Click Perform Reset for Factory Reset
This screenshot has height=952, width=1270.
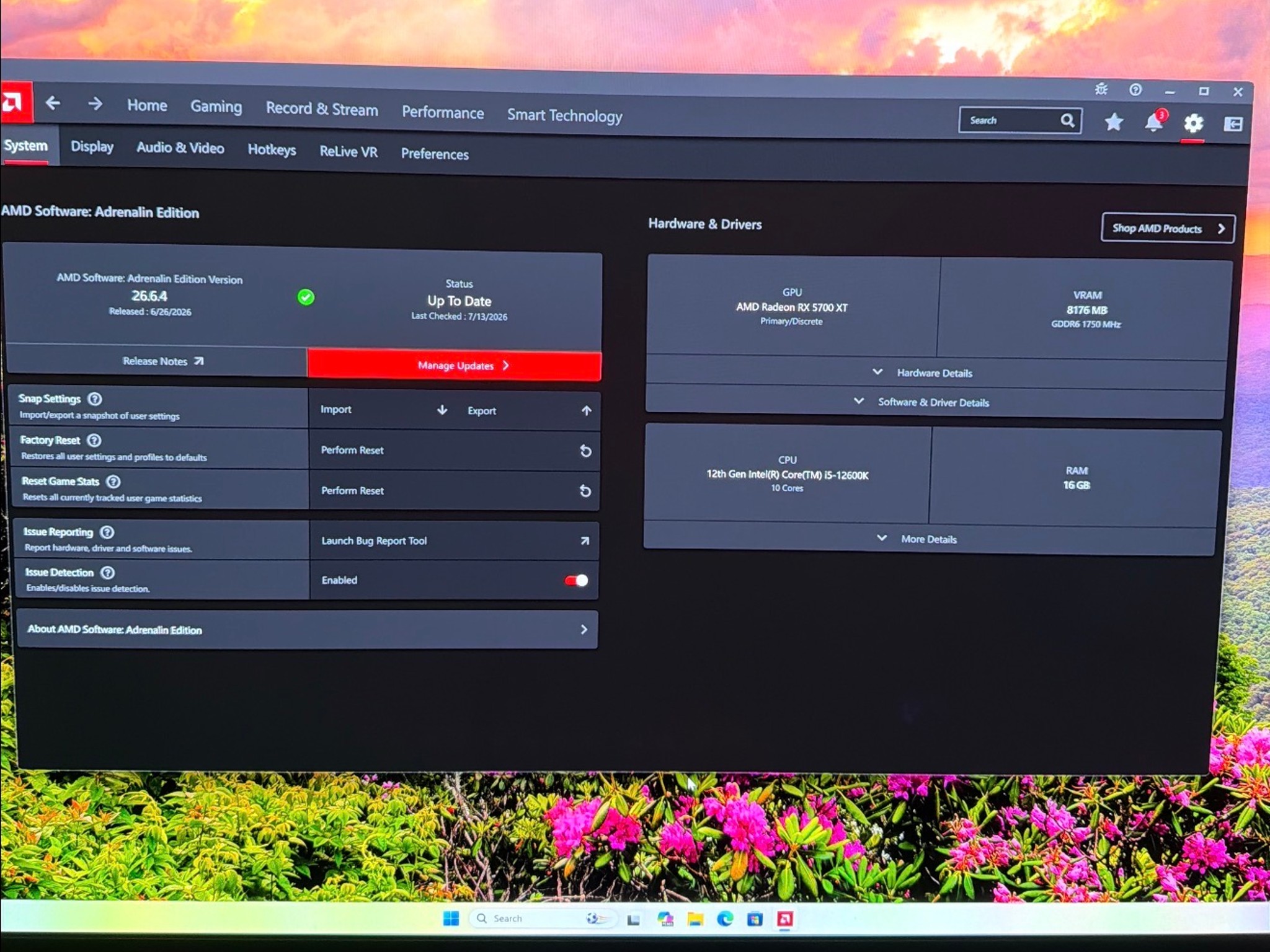pyautogui.click(x=455, y=450)
